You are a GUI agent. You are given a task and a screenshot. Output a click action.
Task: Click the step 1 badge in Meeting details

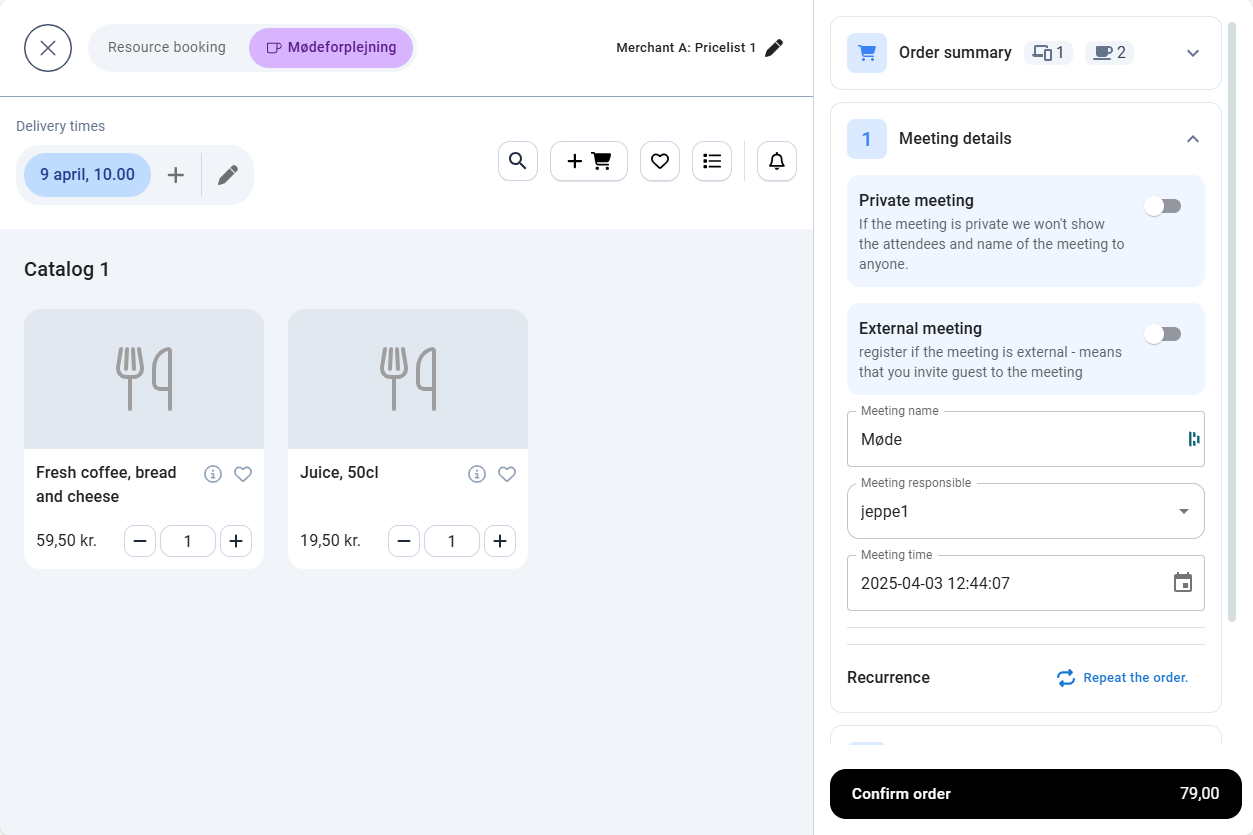(x=867, y=139)
